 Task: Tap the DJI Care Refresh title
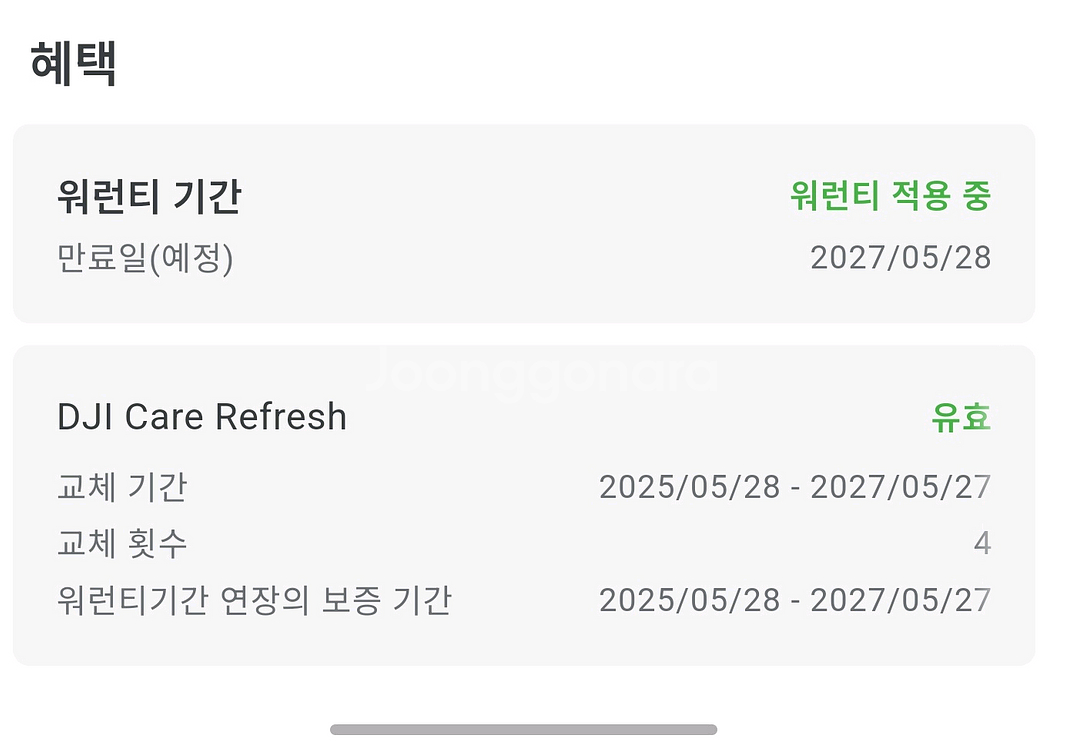pyautogui.click(x=202, y=417)
